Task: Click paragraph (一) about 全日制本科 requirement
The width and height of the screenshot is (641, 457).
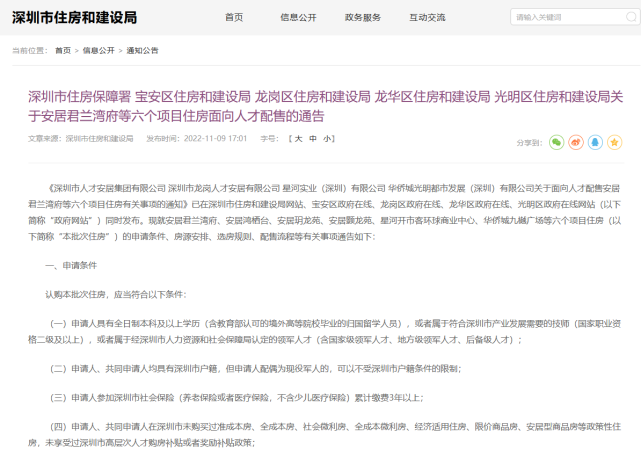Action: pyautogui.click(x=325, y=332)
